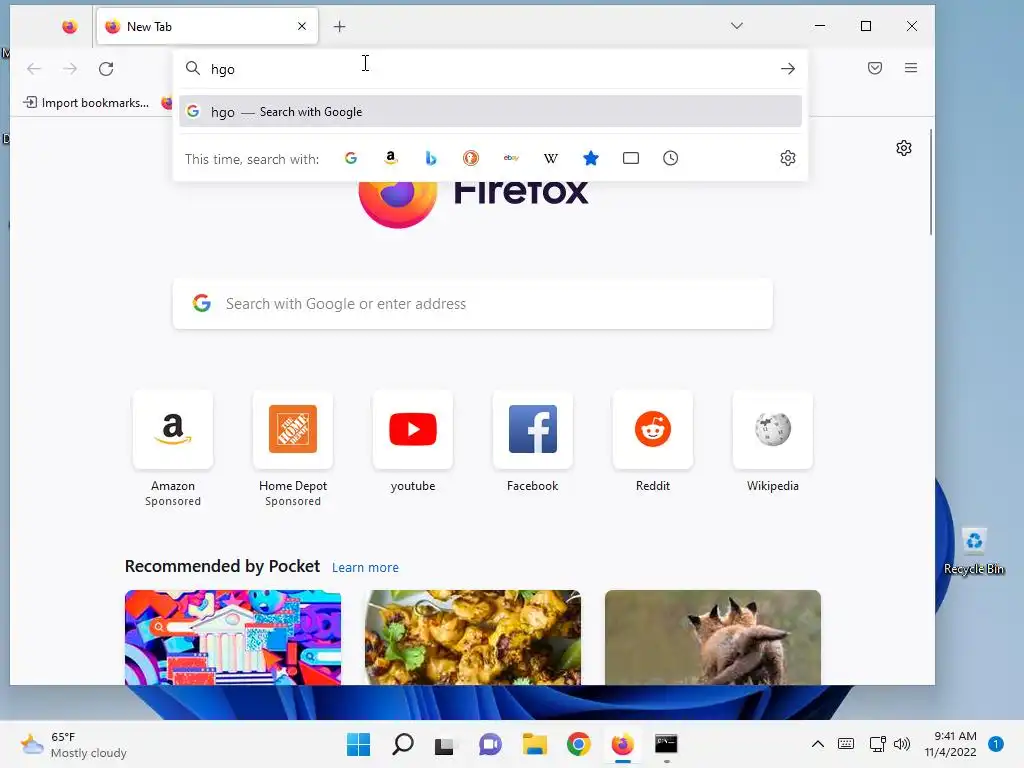The width and height of the screenshot is (1024, 768).
Task: Select the New Tab tab
Action: [x=207, y=26]
